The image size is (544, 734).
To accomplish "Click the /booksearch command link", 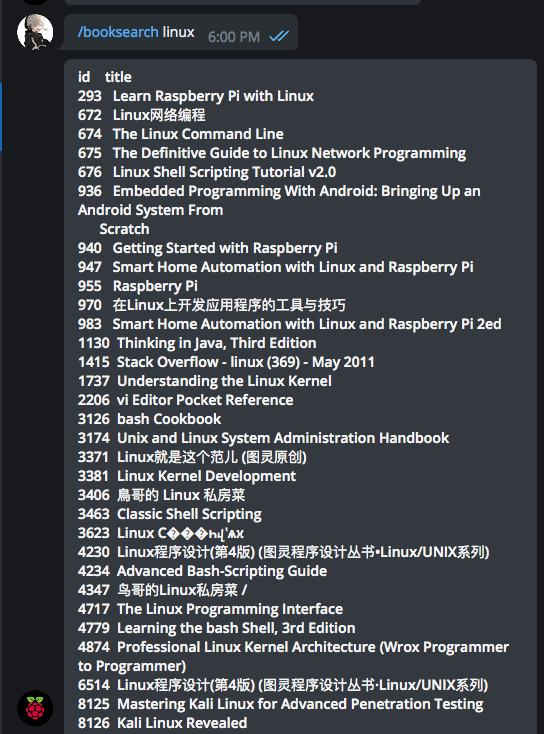I will [x=118, y=32].
